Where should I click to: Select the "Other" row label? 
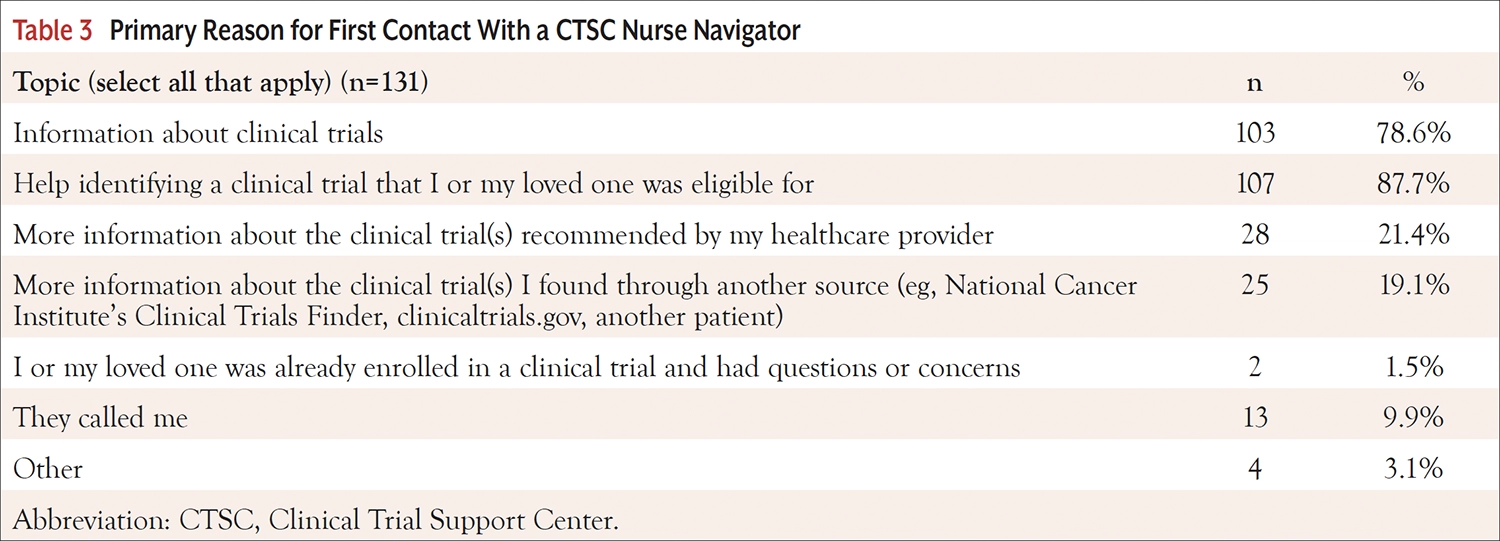48,467
